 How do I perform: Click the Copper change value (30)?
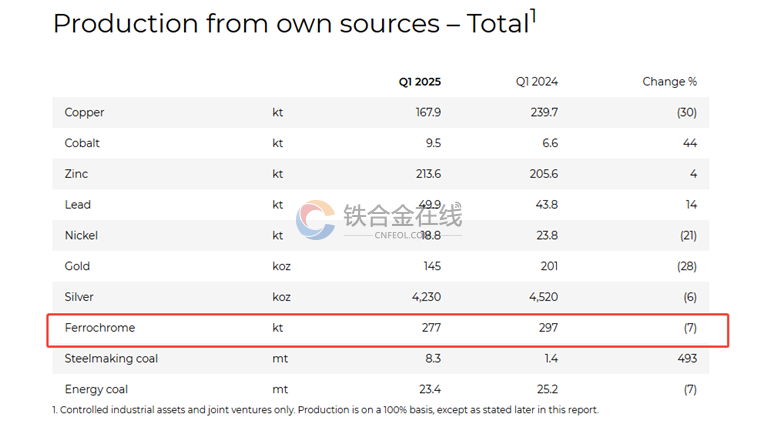click(687, 112)
